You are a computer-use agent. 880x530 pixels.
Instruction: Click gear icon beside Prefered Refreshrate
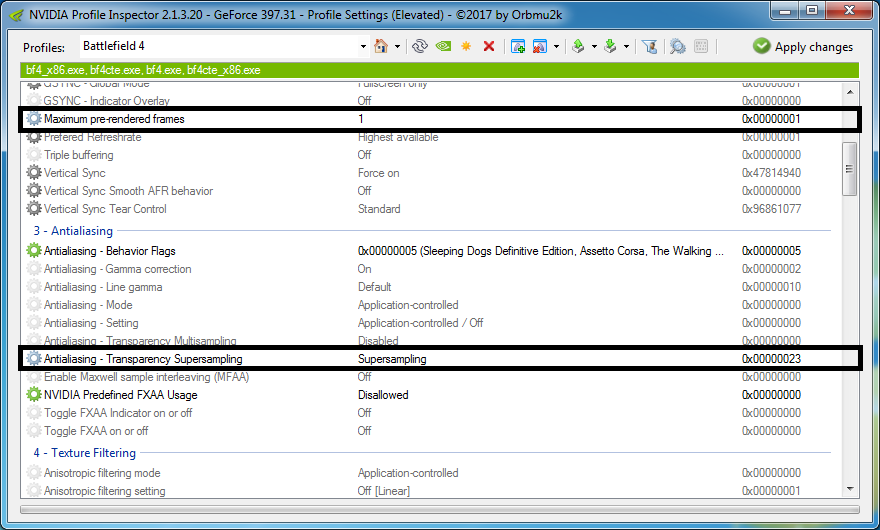(34, 136)
